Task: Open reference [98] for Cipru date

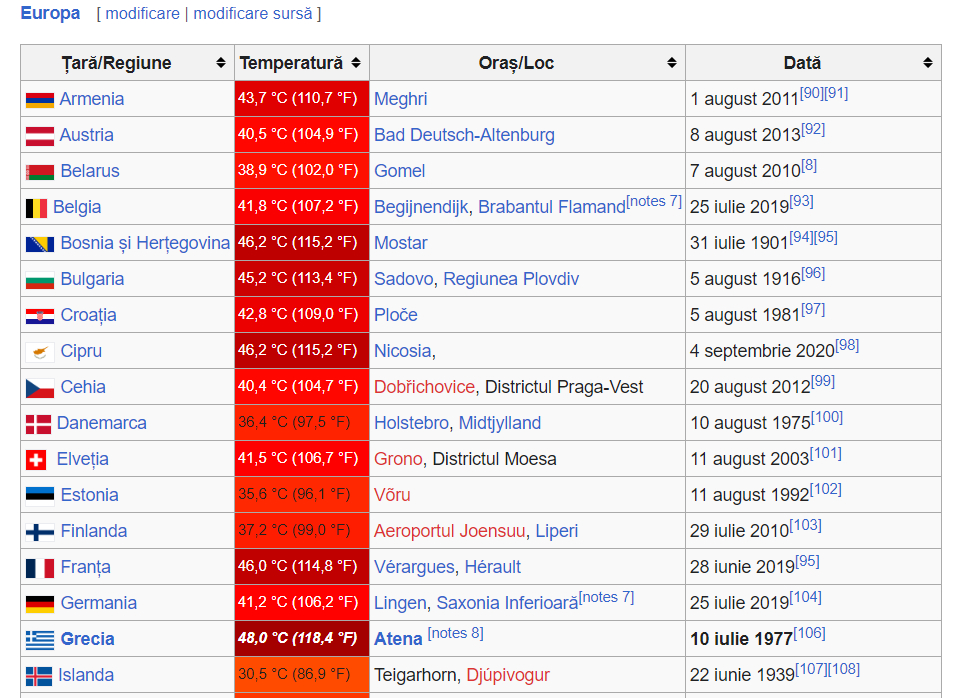Action: [x=847, y=346]
